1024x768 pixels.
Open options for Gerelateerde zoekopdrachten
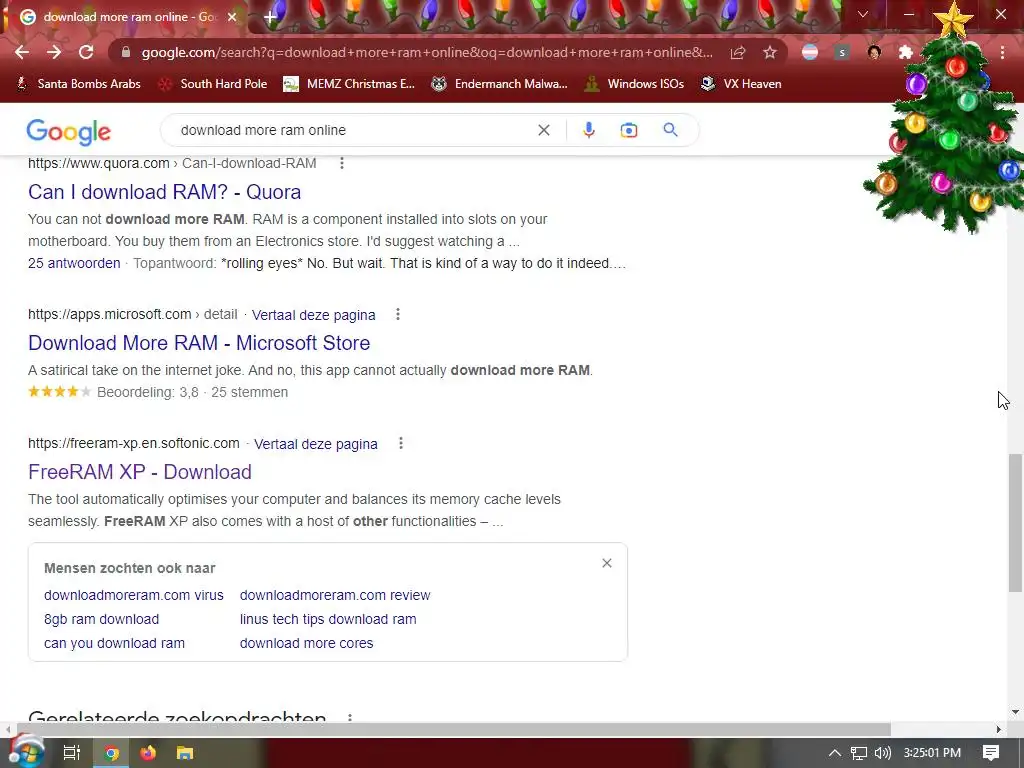pyautogui.click(x=350, y=718)
